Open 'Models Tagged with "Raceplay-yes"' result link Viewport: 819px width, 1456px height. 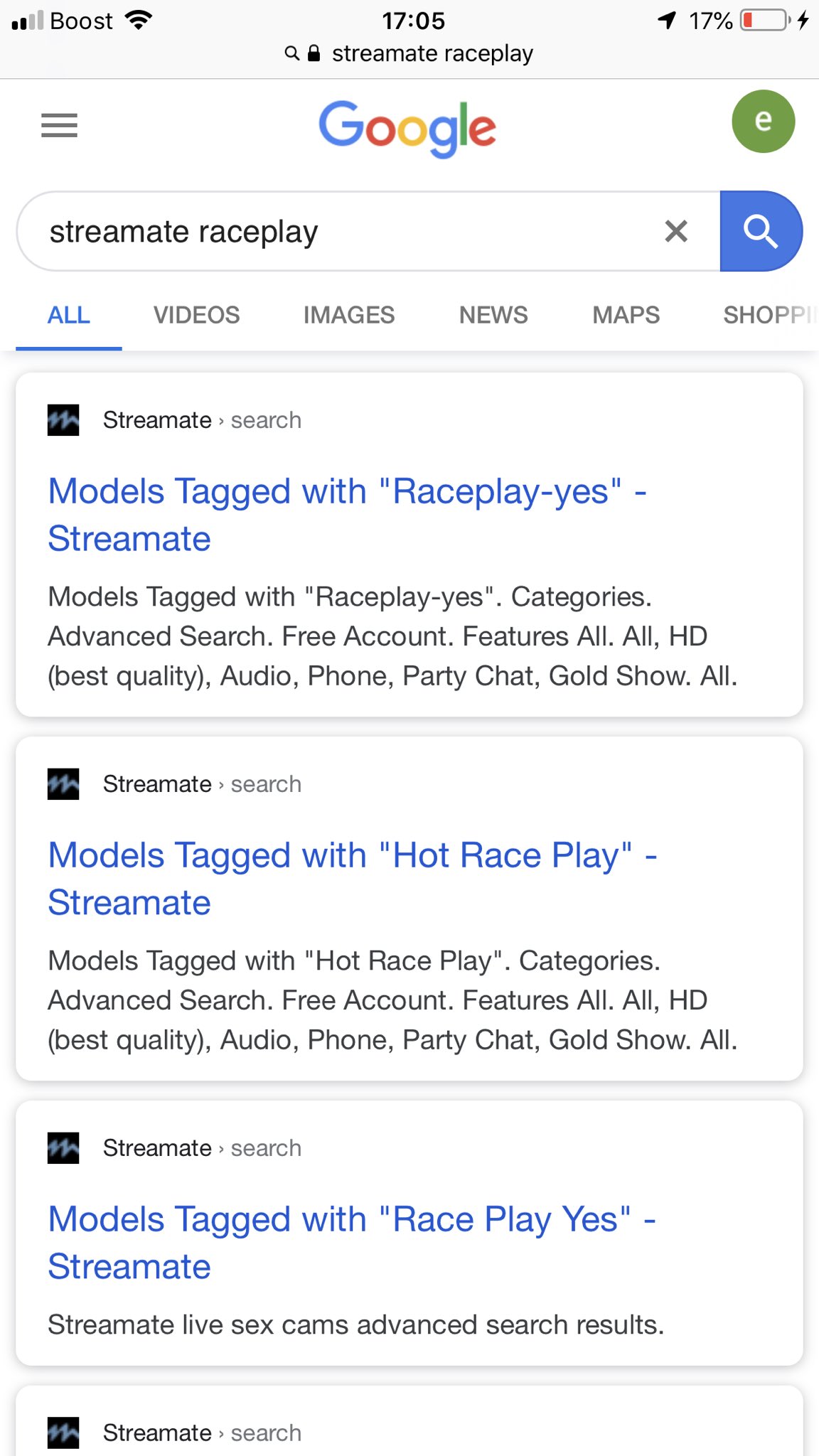click(347, 515)
